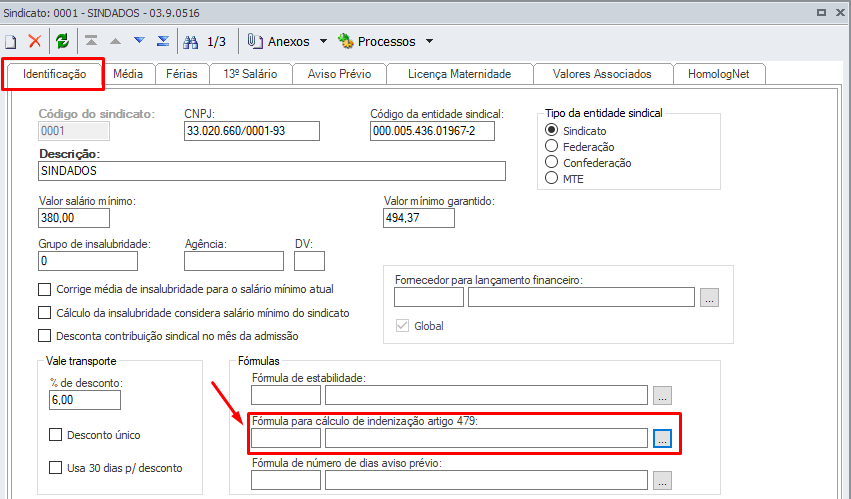Click the Anexos paperclip icon

coord(255,41)
